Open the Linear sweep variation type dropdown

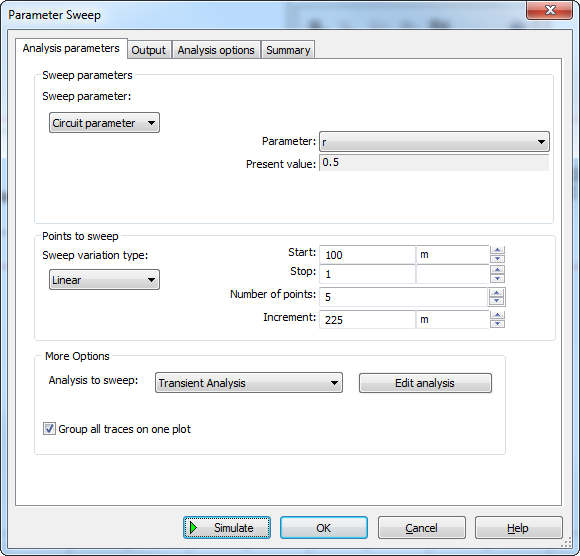click(104, 280)
